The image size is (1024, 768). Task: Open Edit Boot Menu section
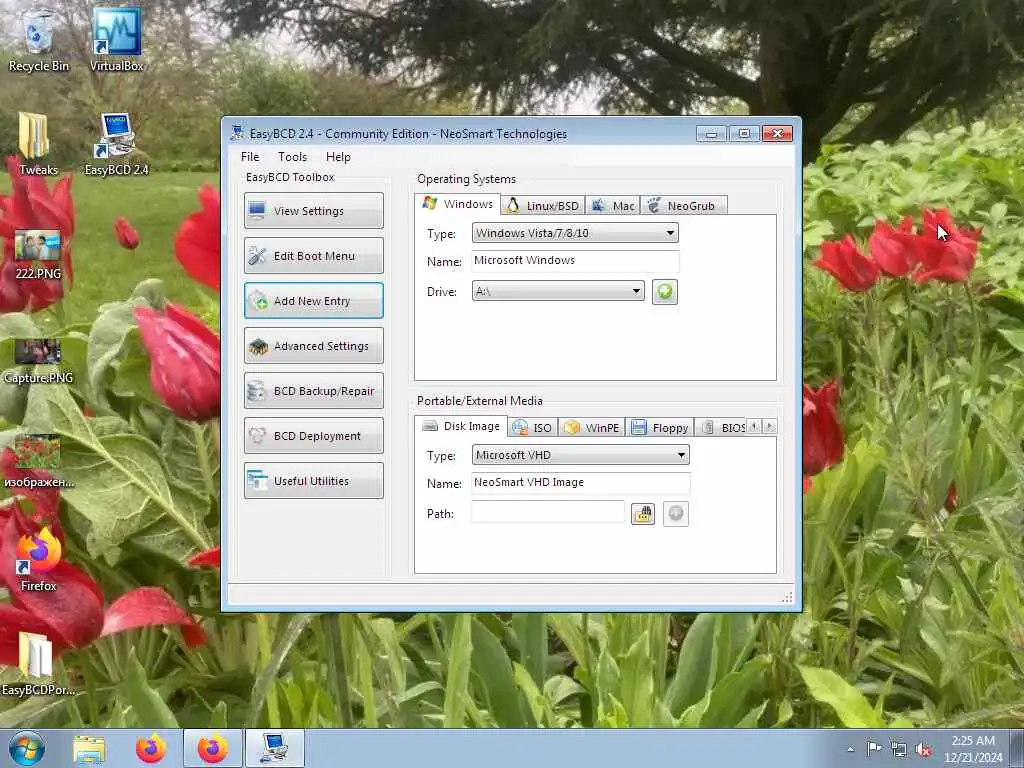(313, 256)
